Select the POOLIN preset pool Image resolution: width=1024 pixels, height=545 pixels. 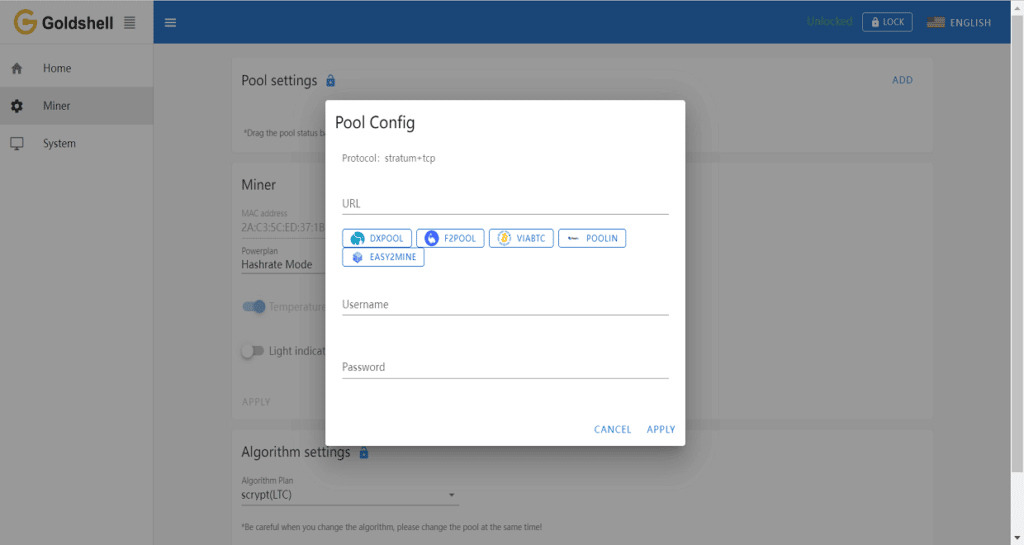click(x=592, y=238)
